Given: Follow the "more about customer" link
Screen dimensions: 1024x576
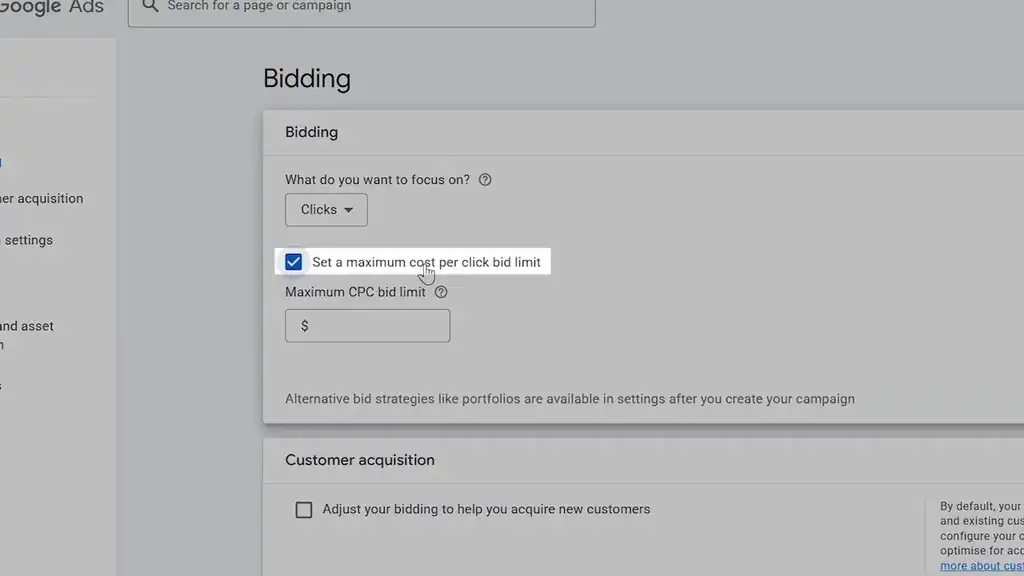Looking at the screenshot, I should click(x=981, y=565).
